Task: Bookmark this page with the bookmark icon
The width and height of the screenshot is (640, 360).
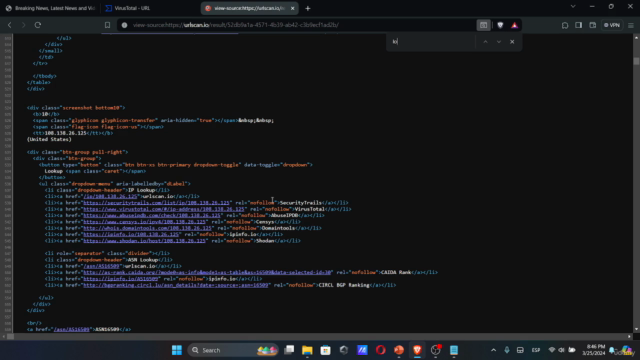Action: (x=107, y=25)
